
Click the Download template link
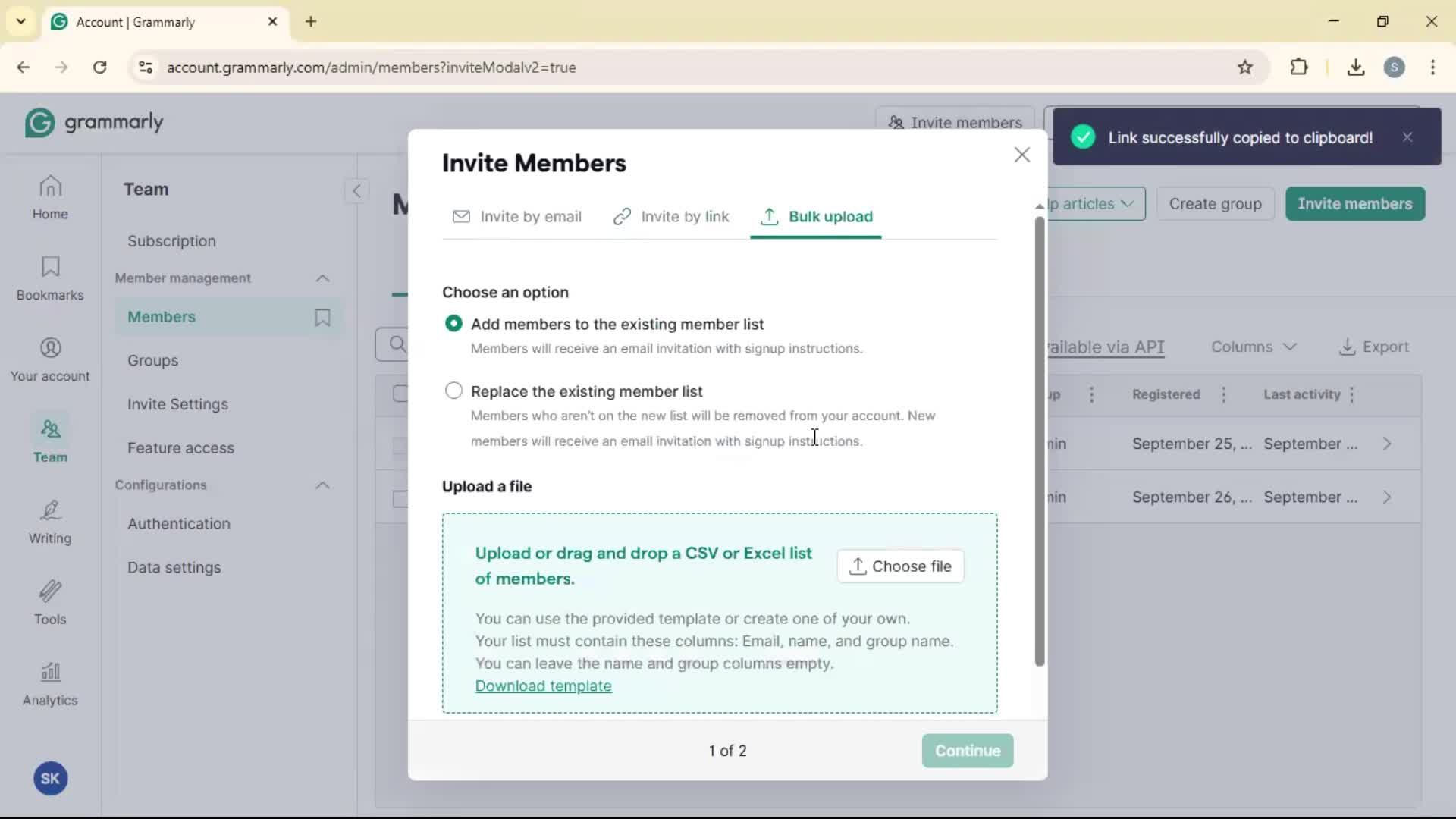pyautogui.click(x=544, y=686)
